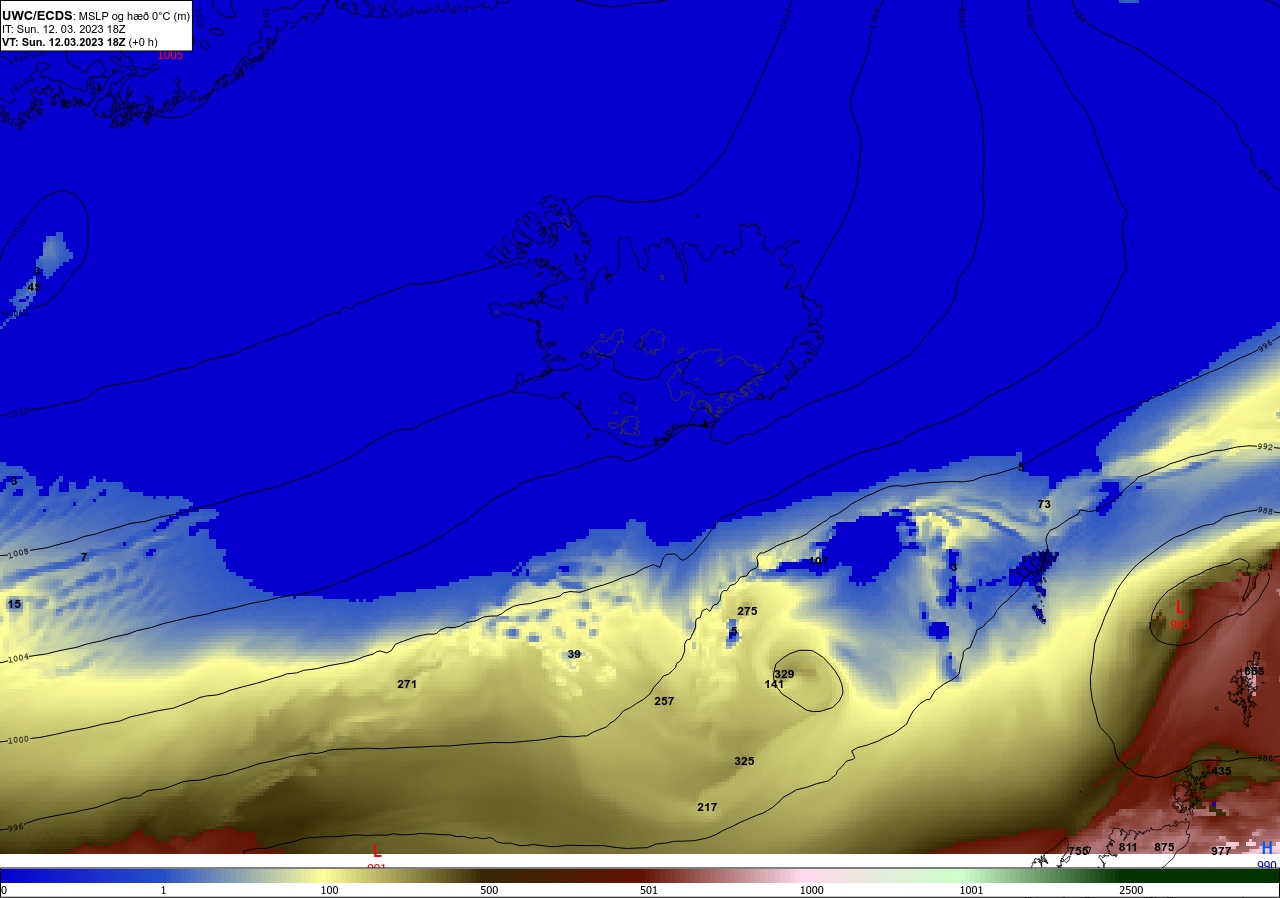
Task: Click the 141 height value
Action: [774, 684]
